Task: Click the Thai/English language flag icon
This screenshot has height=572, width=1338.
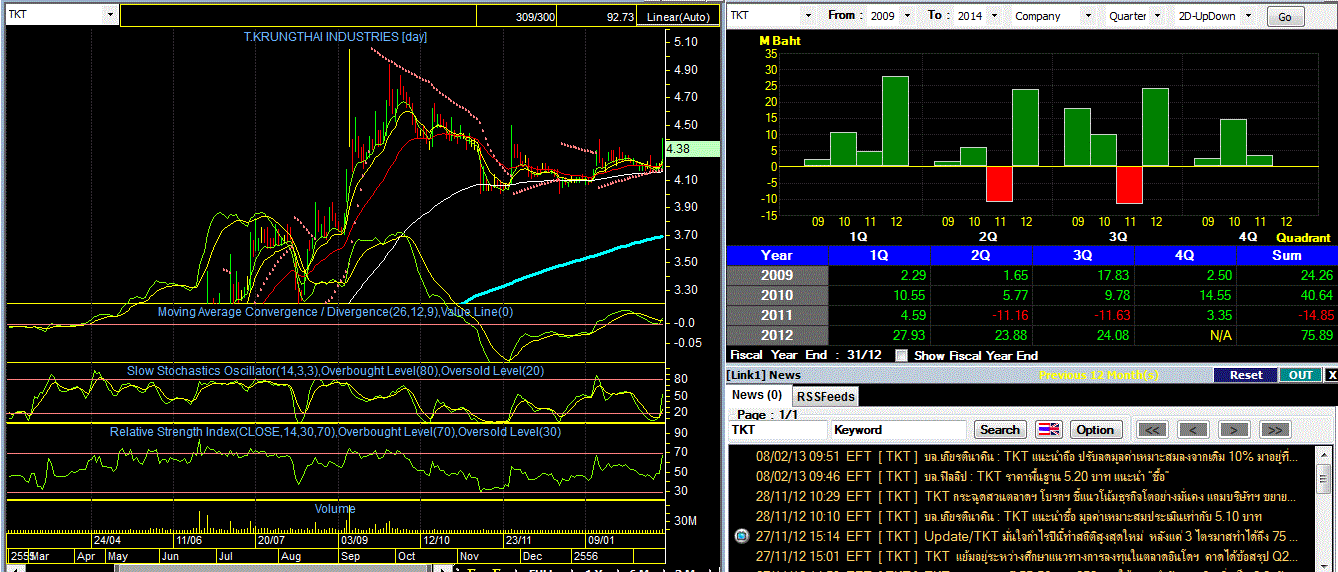Action: click(x=1048, y=429)
